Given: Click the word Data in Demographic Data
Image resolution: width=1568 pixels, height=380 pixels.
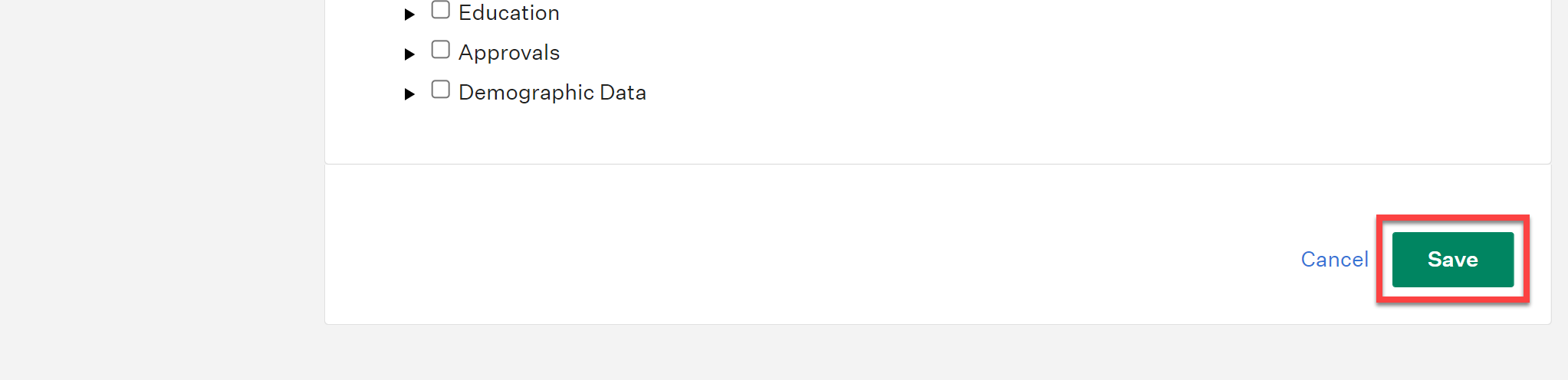Looking at the screenshot, I should (623, 93).
